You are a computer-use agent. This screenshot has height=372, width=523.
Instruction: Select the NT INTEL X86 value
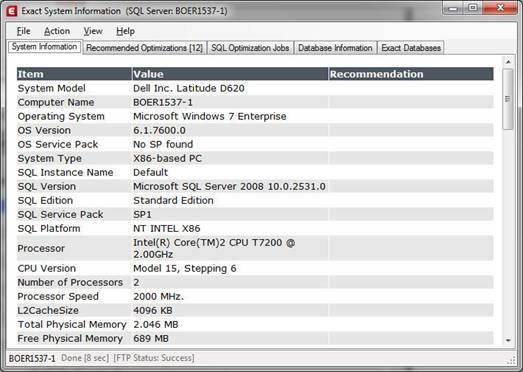point(167,229)
